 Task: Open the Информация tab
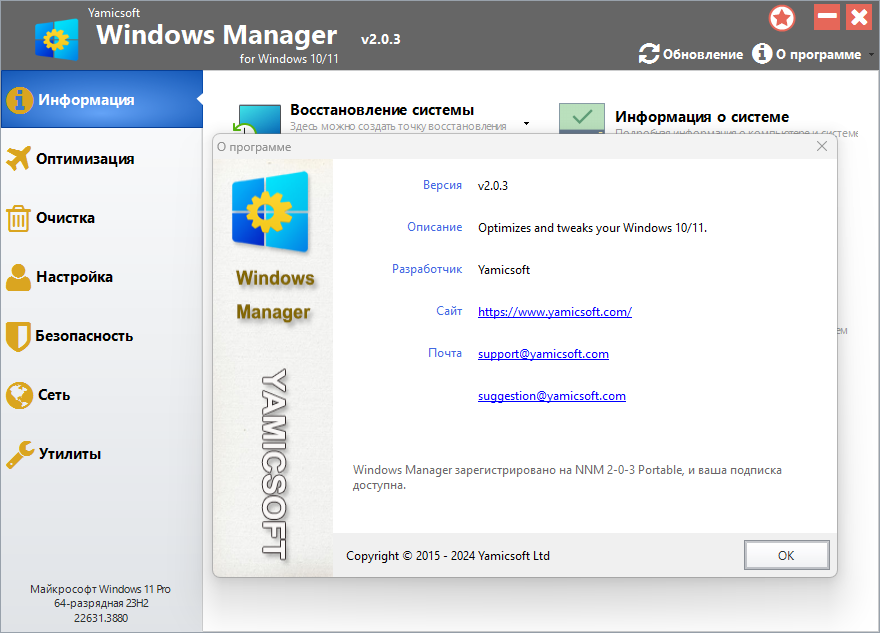click(x=102, y=100)
